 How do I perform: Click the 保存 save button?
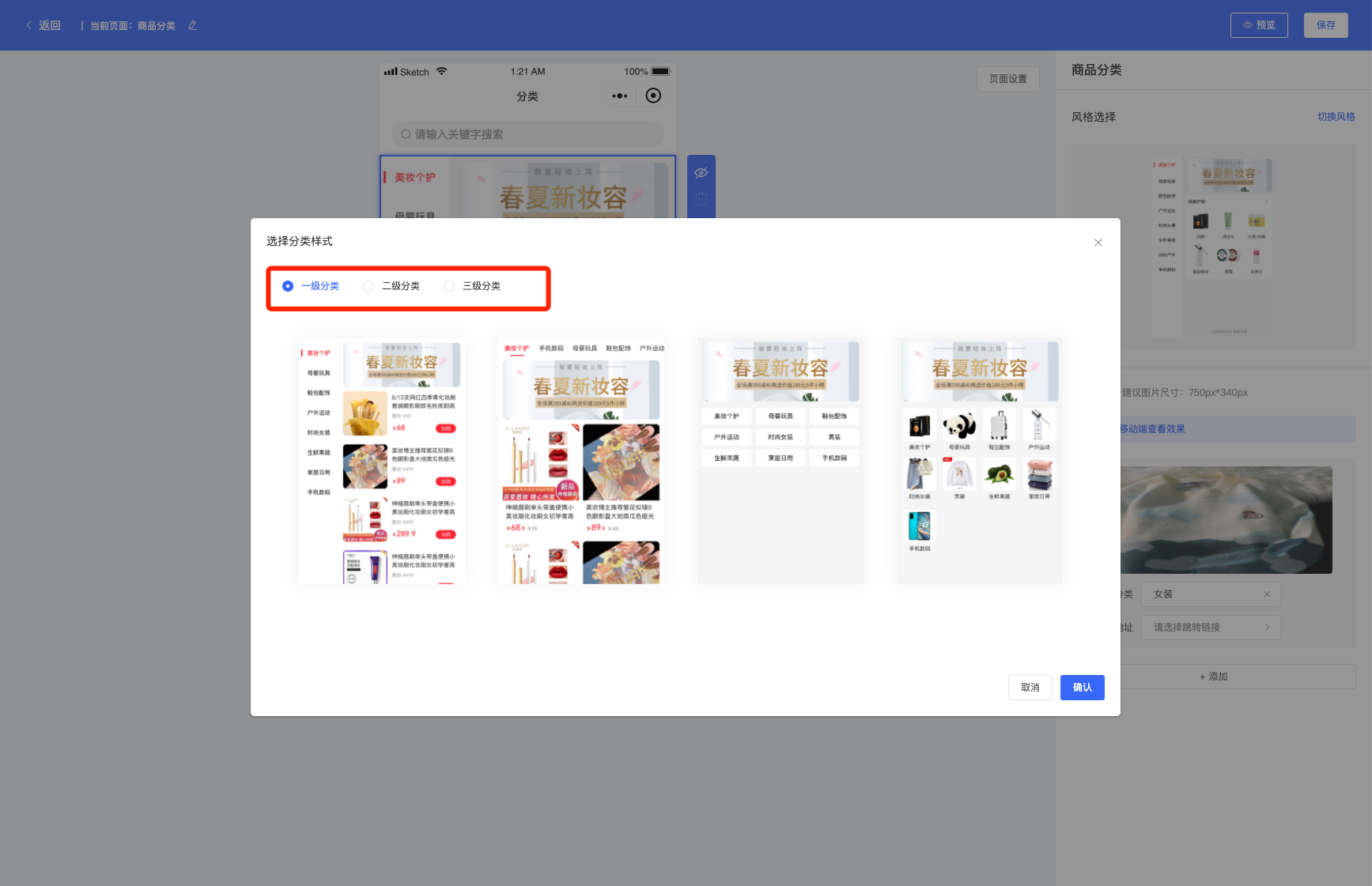[x=1325, y=25]
